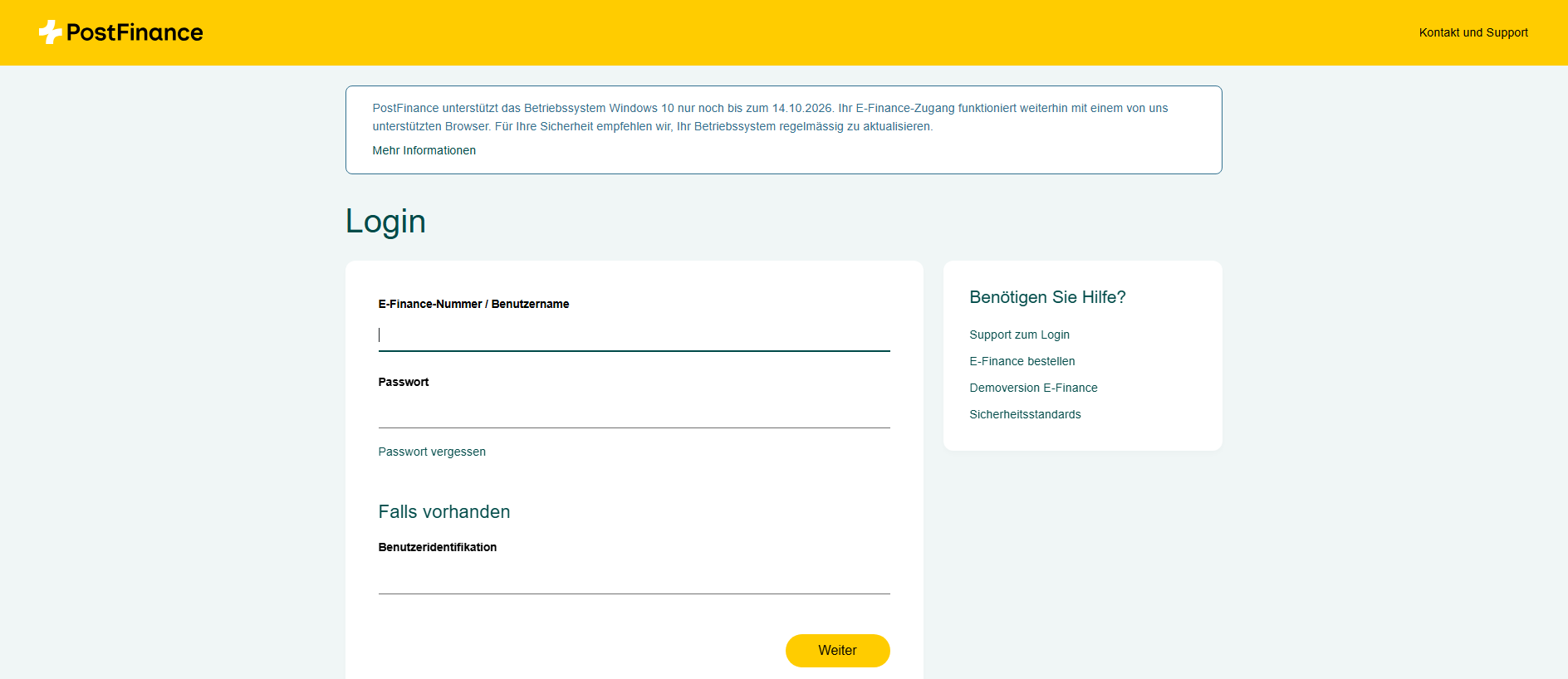Follow the Passwort vergessen link

(x=432, y=452)
